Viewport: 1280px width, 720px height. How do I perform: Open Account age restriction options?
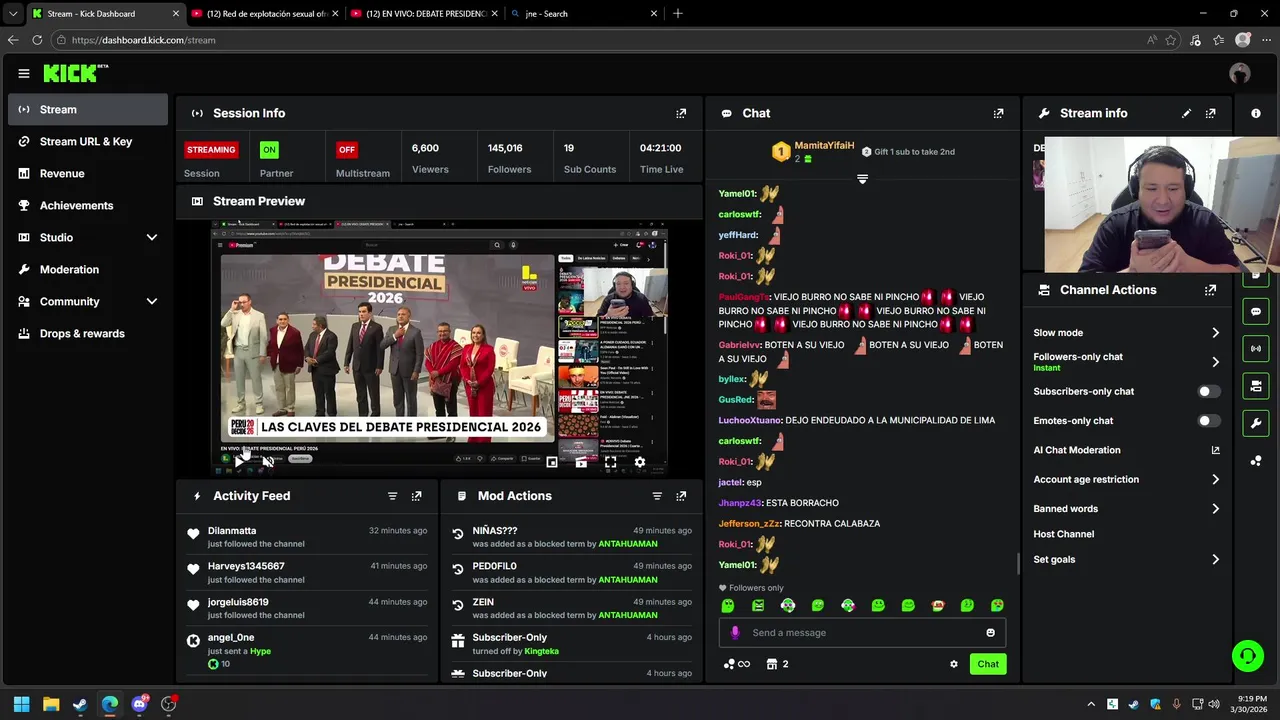click(x=1127, y=480)
